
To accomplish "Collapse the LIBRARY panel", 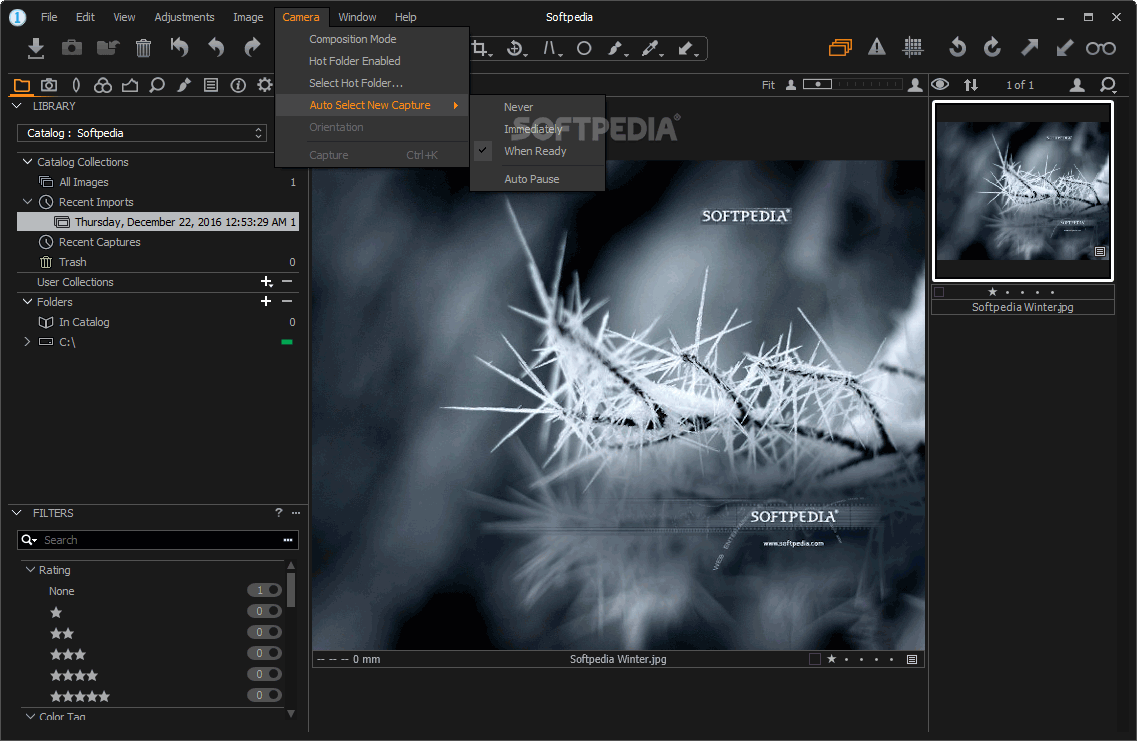I will coord(17,106).
